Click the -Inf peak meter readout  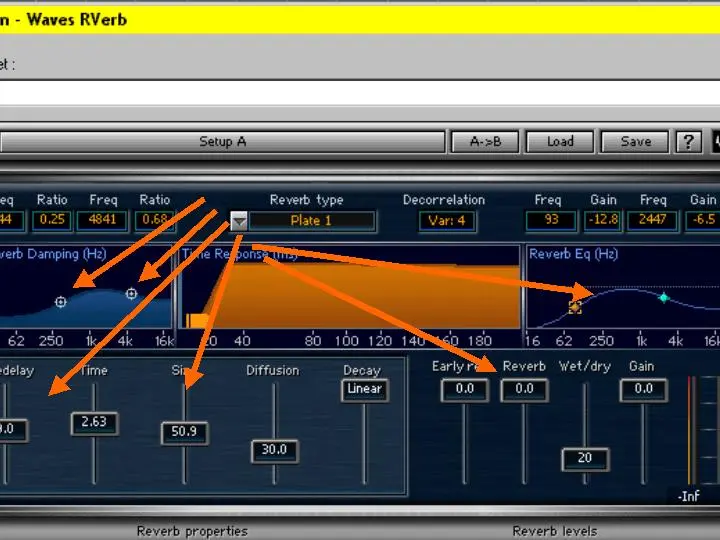pos(688,496)
